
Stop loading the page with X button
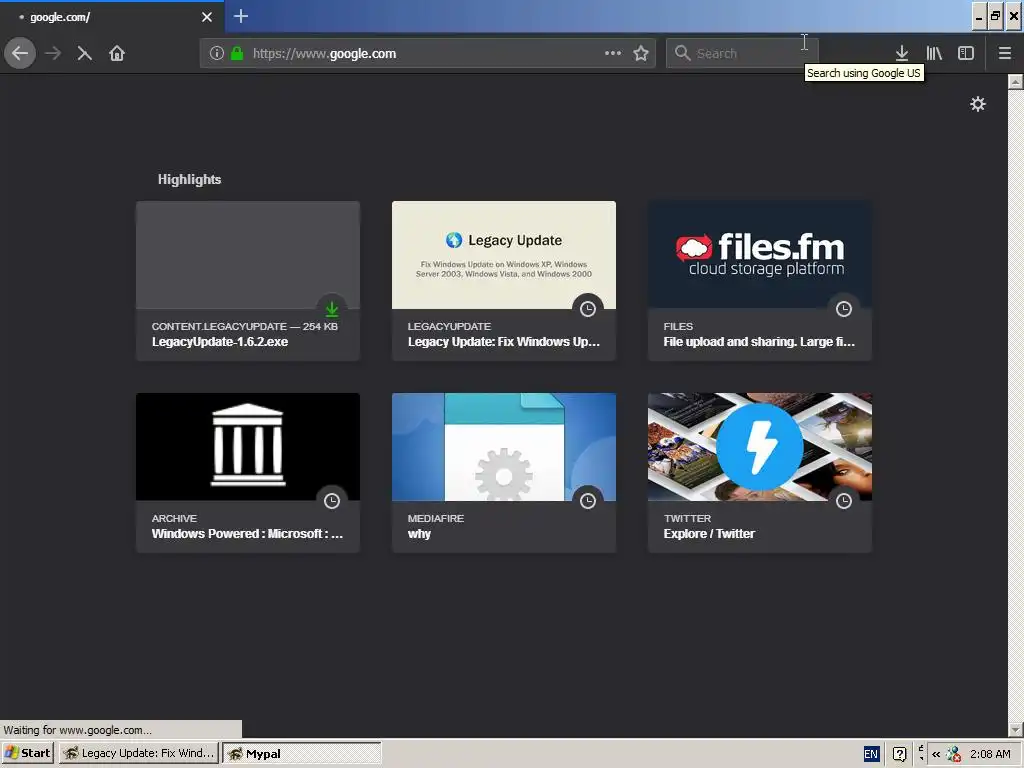tap(84, 53)
